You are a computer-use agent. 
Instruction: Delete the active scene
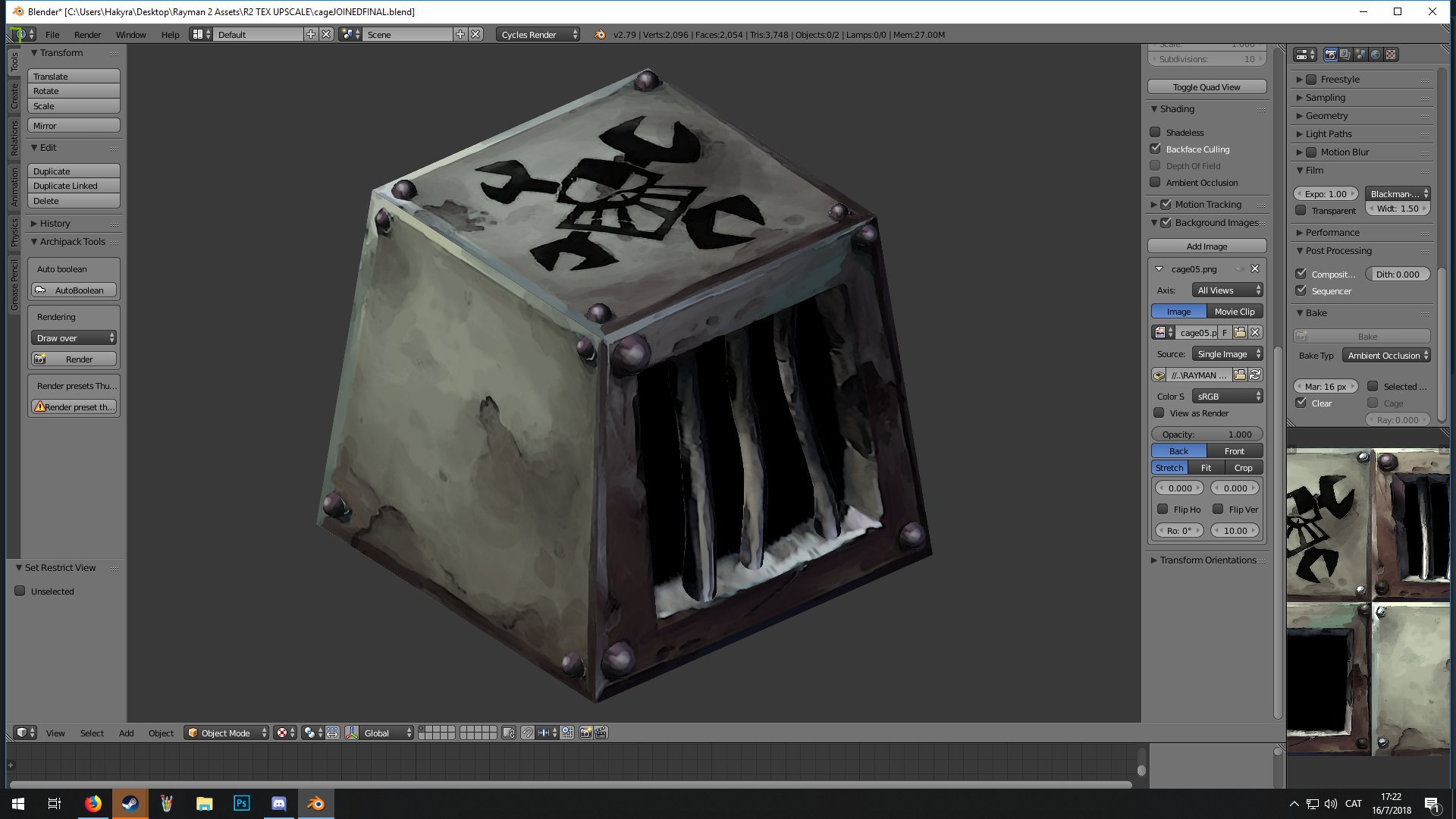(475, 34)
